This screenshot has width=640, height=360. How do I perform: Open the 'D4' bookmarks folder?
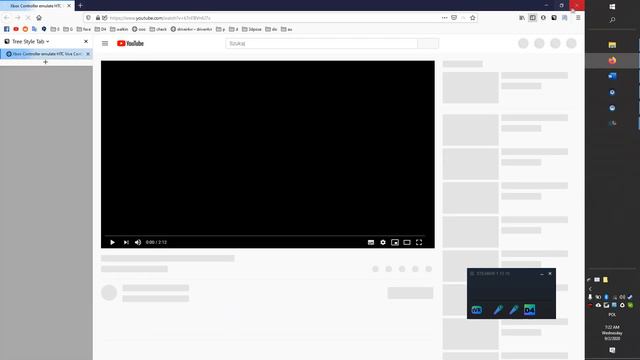click(100, 29)
